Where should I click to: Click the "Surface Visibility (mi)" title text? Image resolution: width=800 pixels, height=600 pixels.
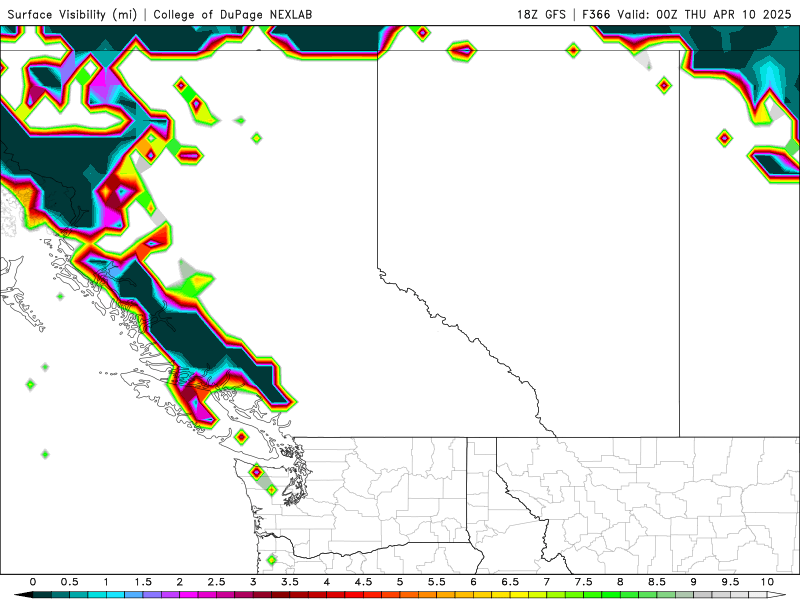[72, 14]
